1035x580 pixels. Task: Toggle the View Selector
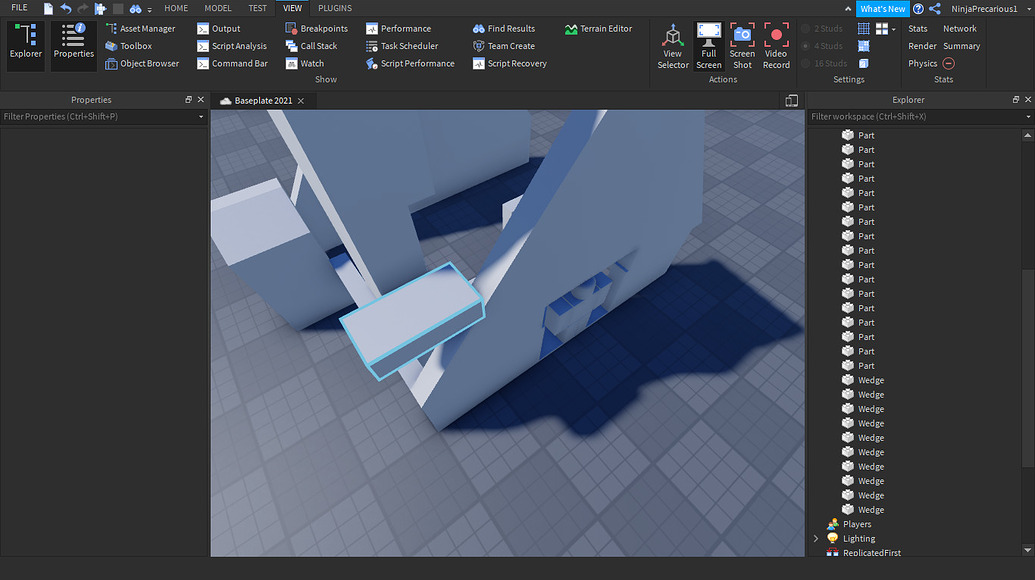point(673,46)
